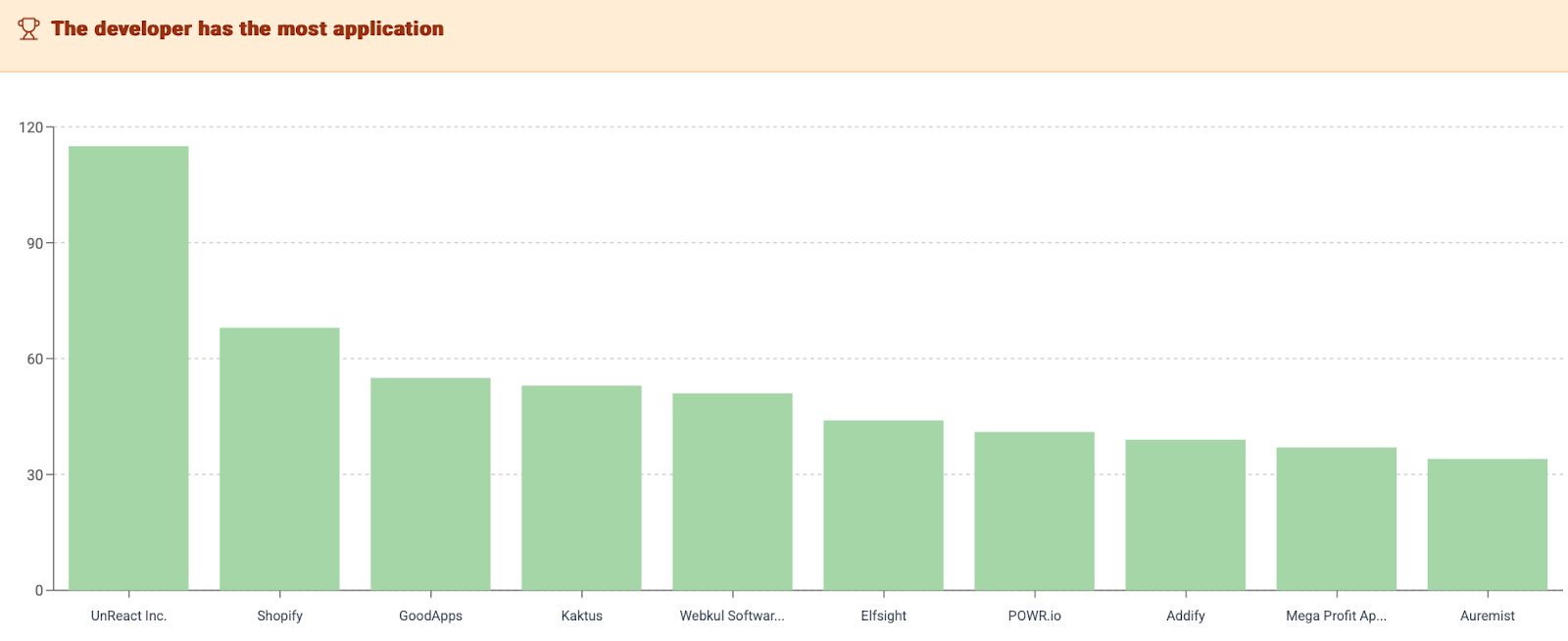Select the Shopify bar in chart
Viewport: 1568px width, 641px height.
click(x=279, y=459)
